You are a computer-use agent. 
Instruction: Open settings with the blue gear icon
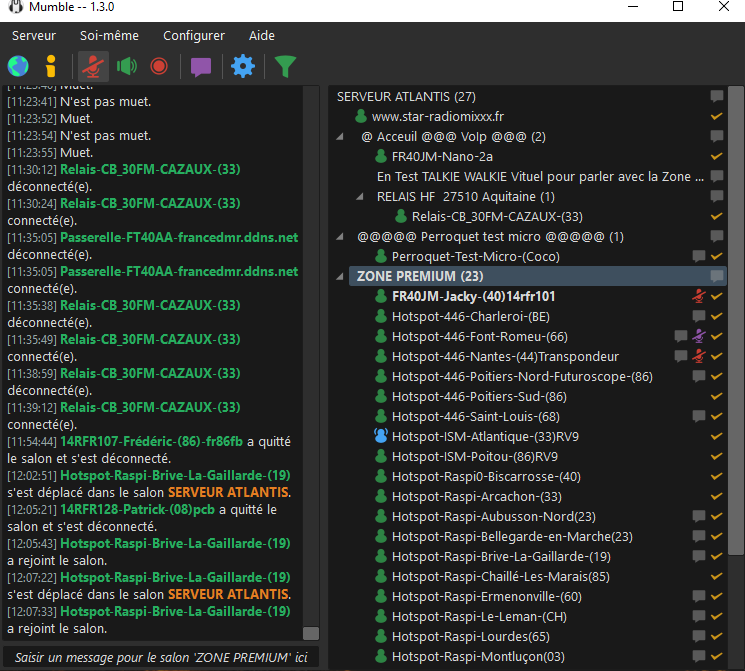coord(243,66)
